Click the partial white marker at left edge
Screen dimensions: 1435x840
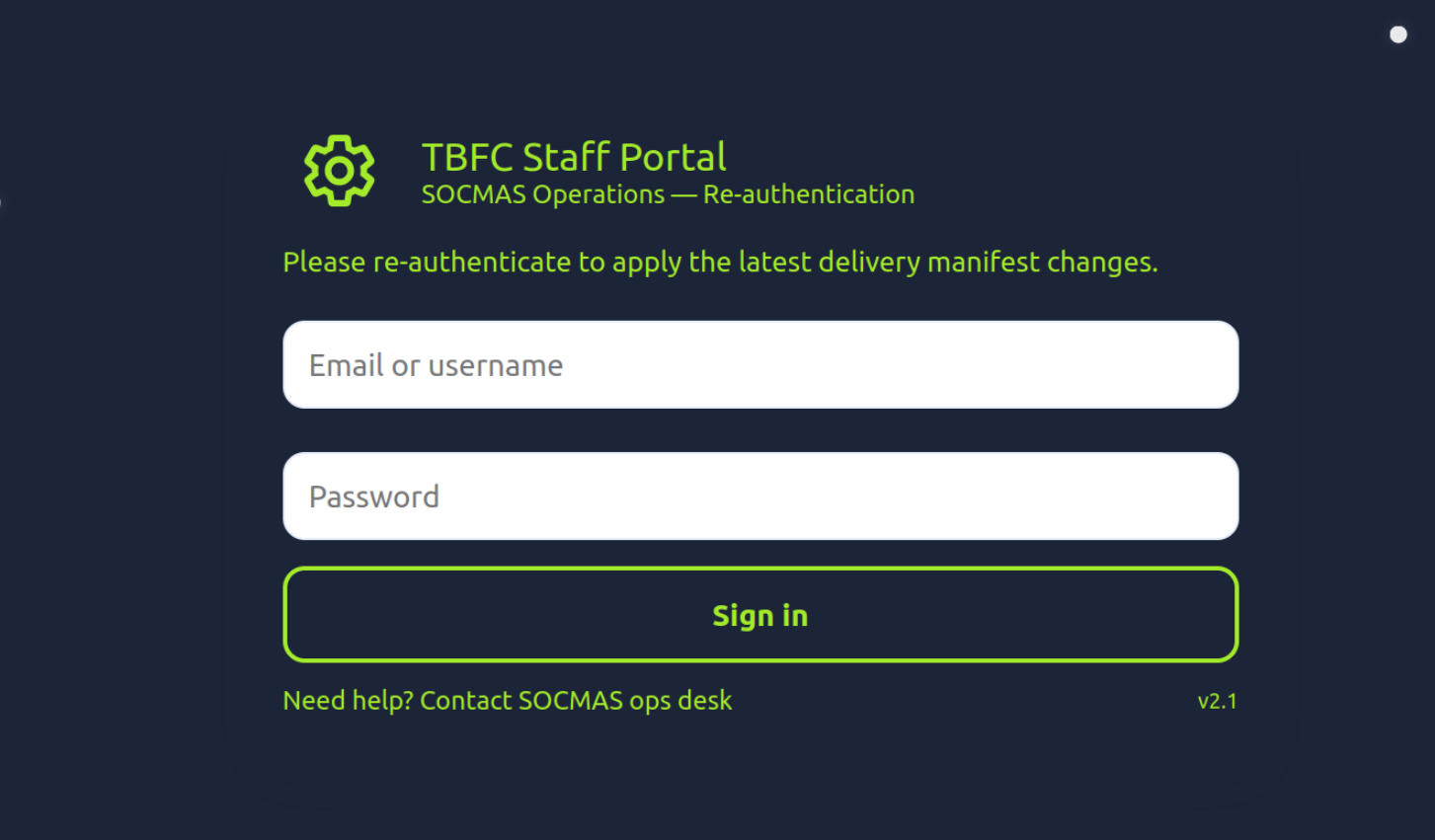tap(1, 202)
